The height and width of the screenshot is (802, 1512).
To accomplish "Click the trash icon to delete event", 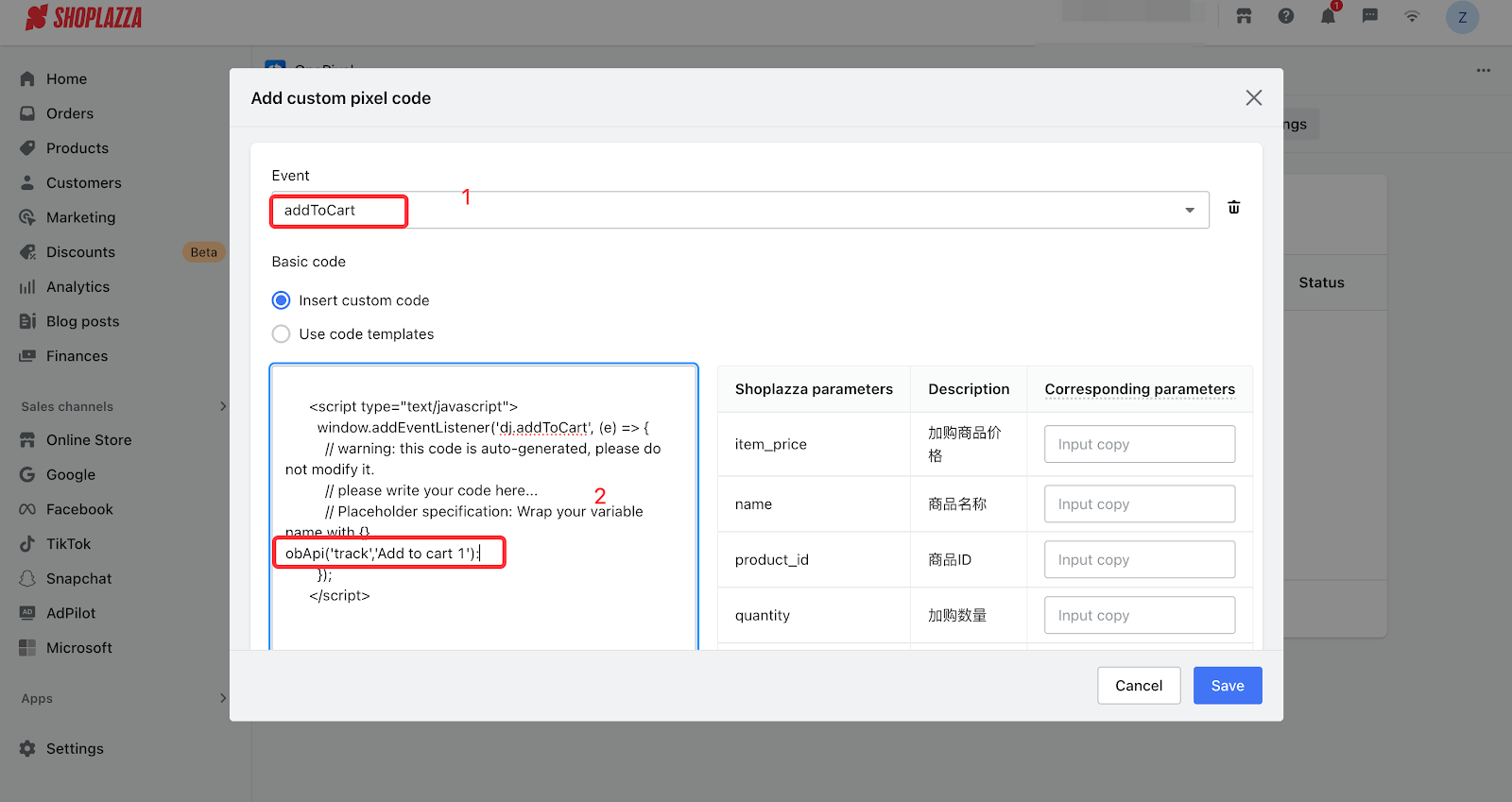I will [x=1233, y=208].
